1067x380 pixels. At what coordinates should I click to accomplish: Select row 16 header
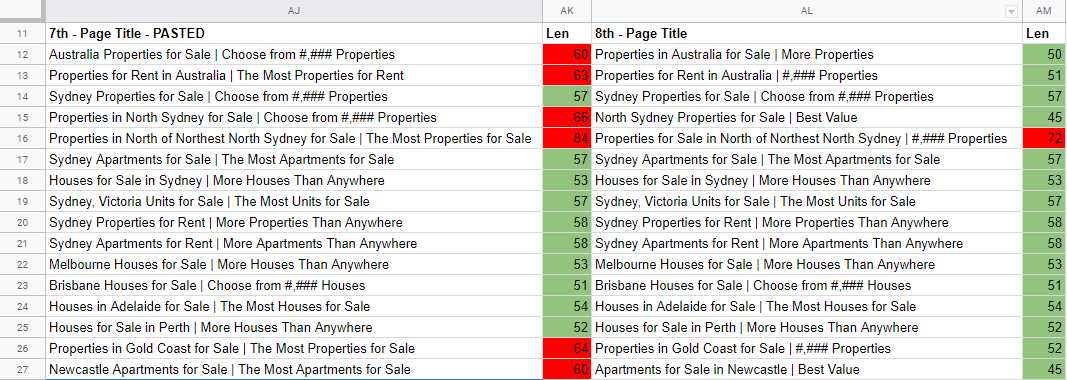(x=22, y=138)
